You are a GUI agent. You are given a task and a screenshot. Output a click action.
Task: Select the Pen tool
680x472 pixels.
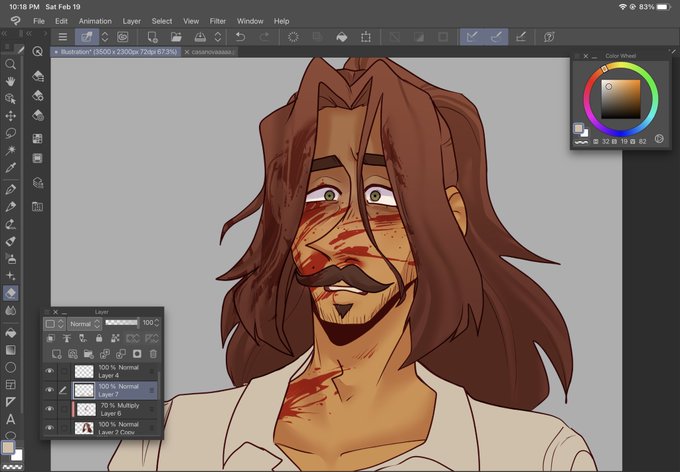(x=10, y=189)
